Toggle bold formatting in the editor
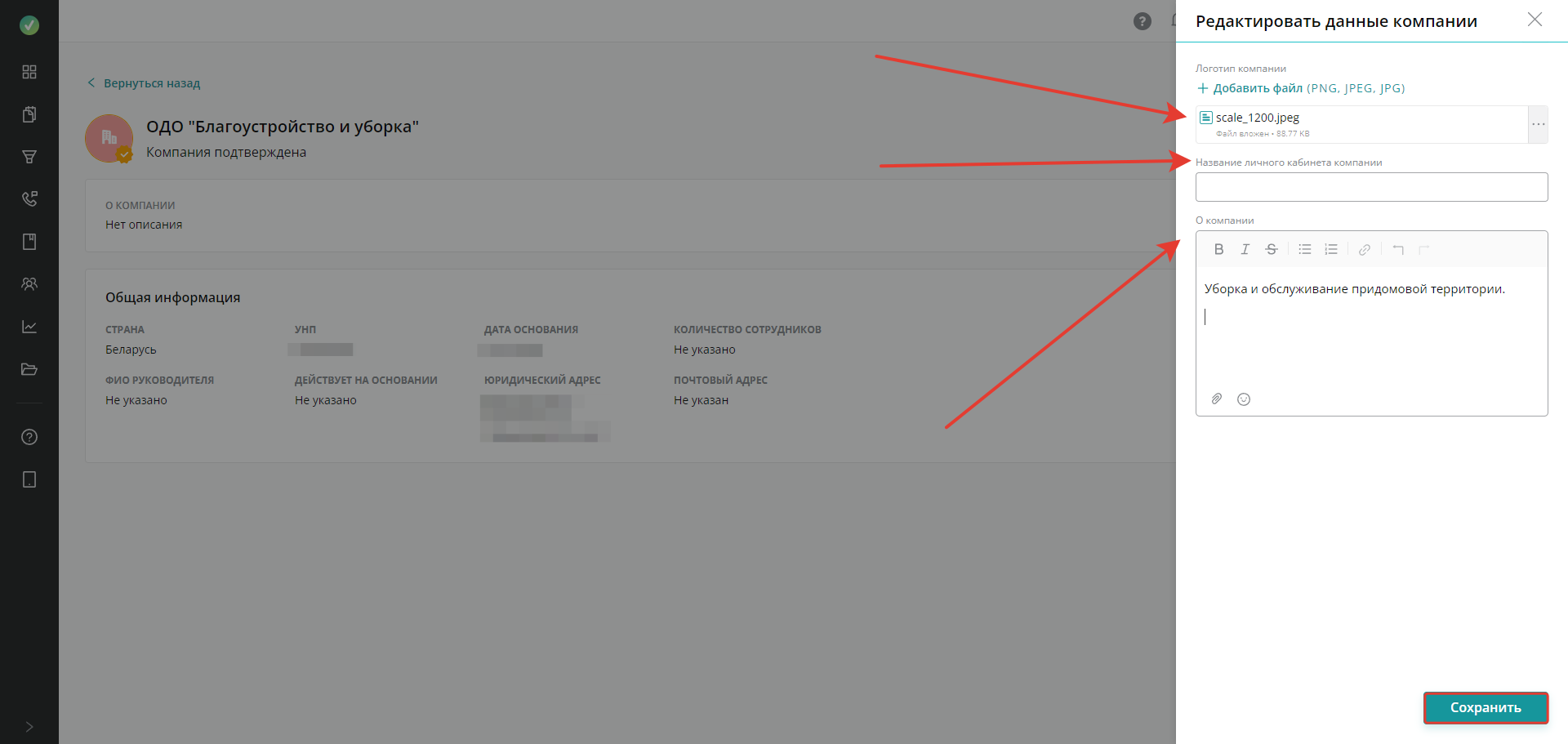 click(1218, 250)
